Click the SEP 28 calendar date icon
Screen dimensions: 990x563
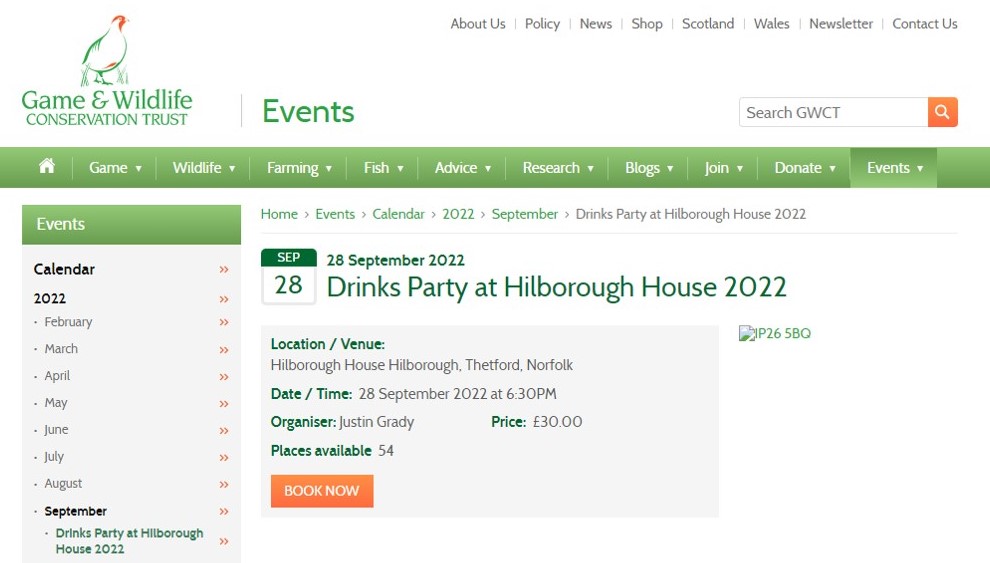coord(288,276)
